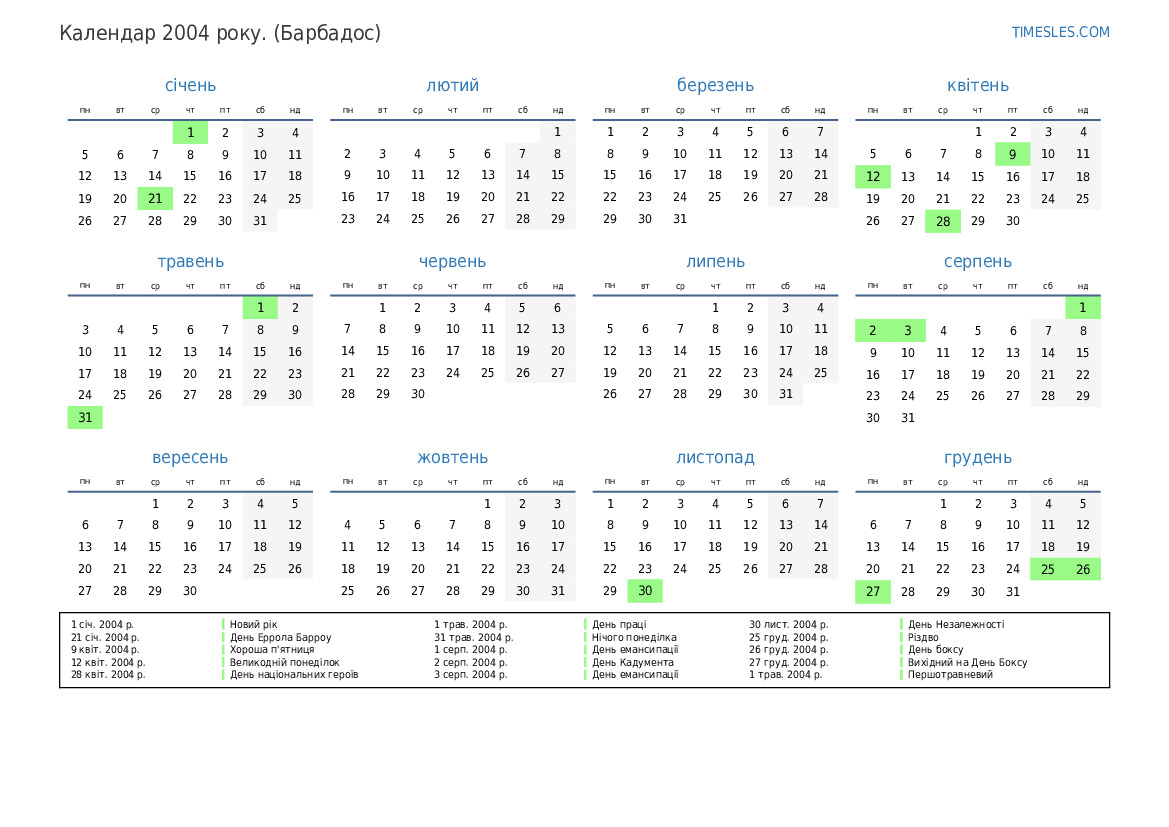
Task: Click August 31 in серпень
Action: 908,418
